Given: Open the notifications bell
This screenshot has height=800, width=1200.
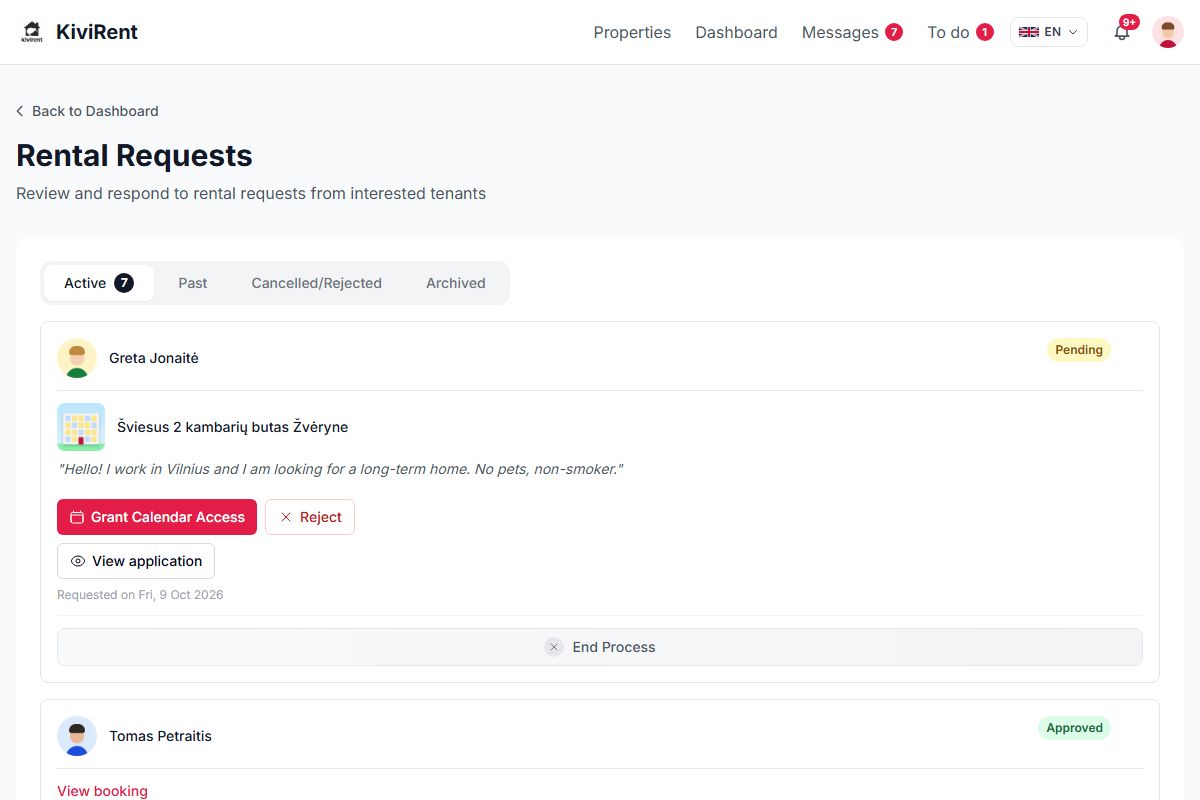Looking at the screenshot, I should click(1122, 32).
